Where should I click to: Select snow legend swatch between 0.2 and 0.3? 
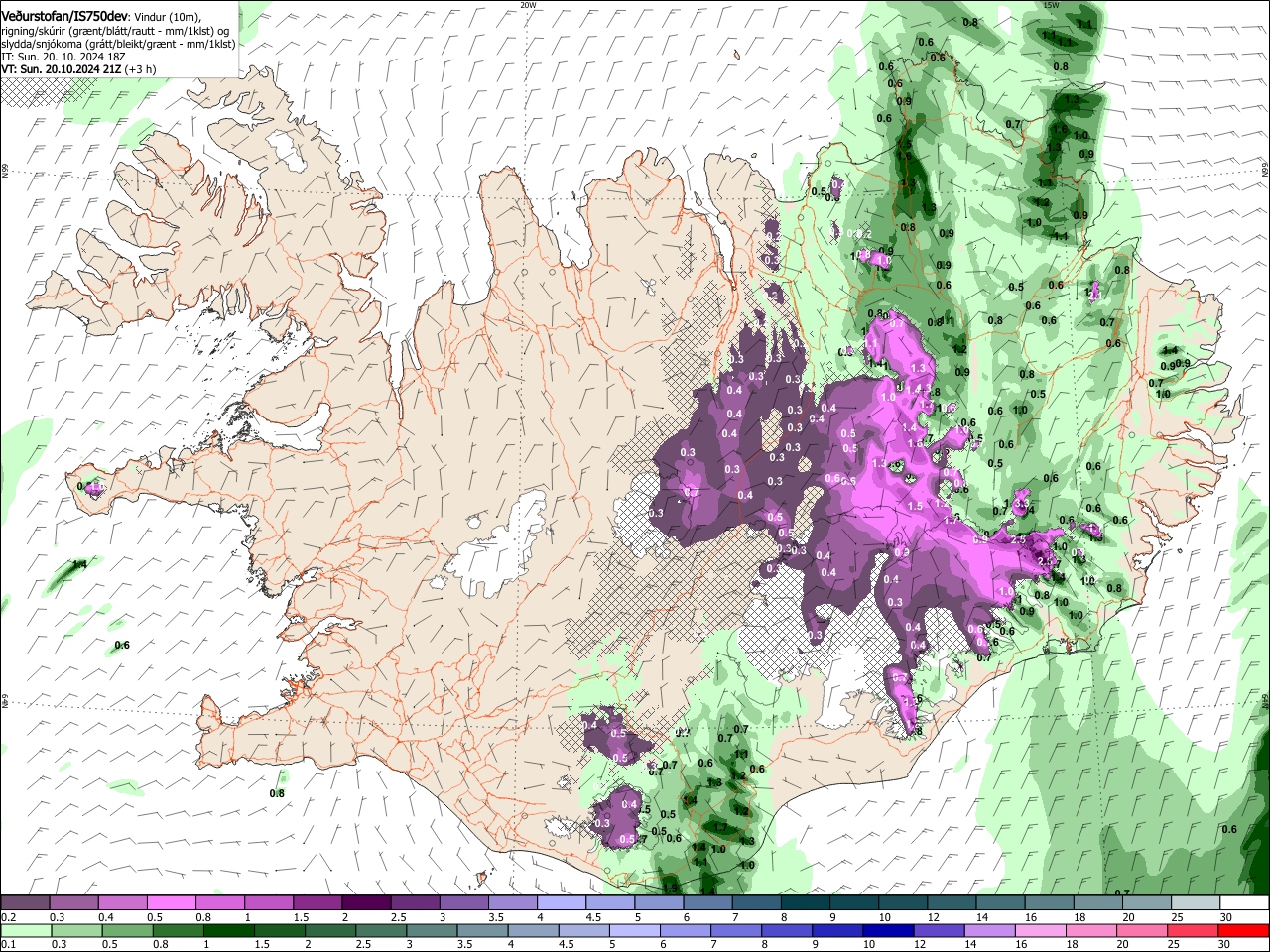[25, 903]
